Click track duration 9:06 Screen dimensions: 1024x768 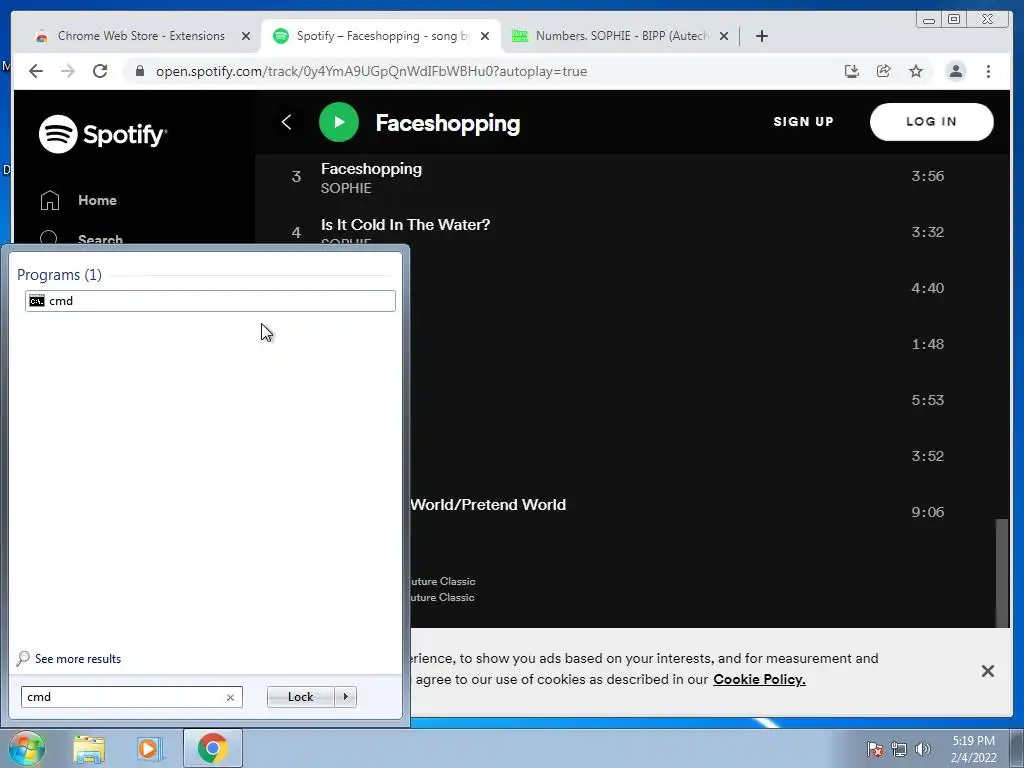click(x=927, y=512)
